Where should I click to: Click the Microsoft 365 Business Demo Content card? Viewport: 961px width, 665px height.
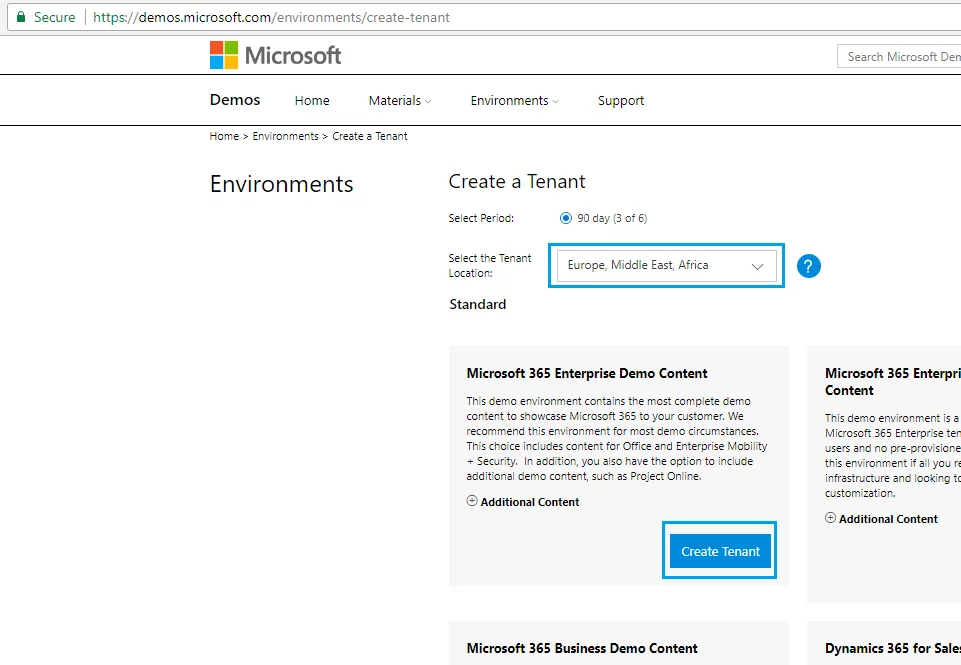582,648
